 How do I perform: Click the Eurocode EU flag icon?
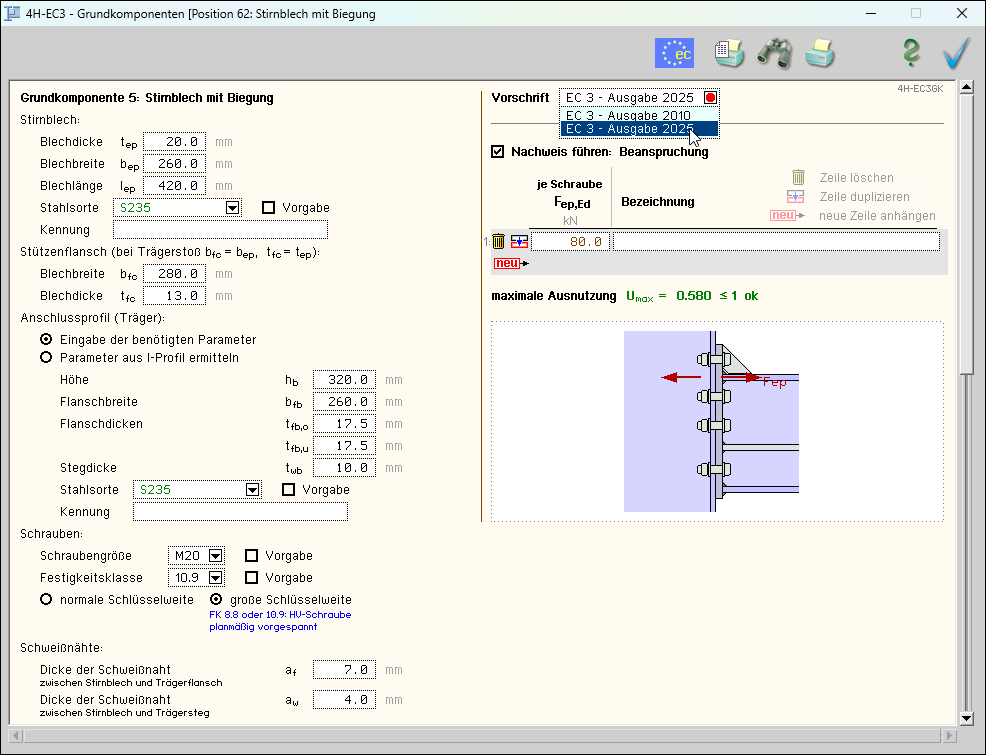[x=674, y=53]
